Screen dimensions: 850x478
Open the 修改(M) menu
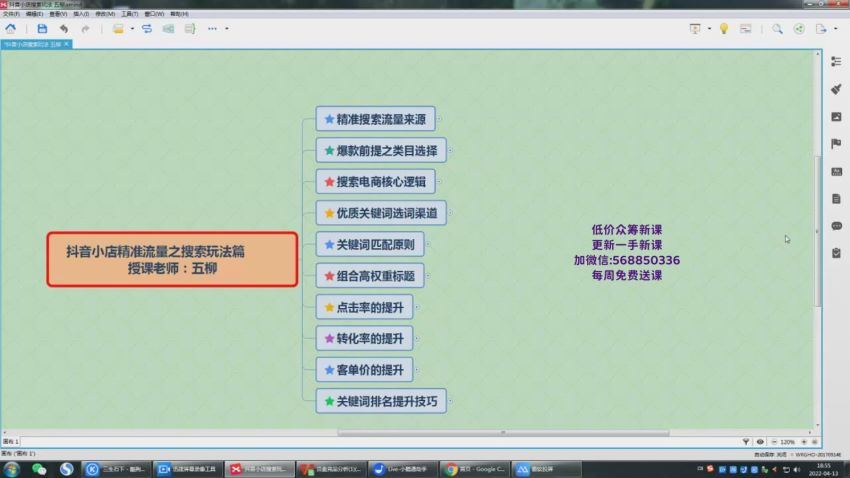[105, 14]
